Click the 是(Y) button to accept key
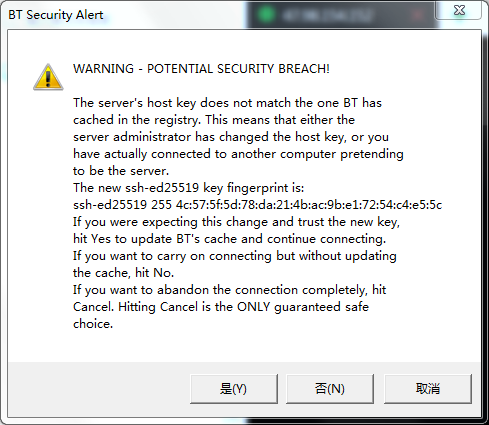The height and width of the screenshot is (425, 489). pos(234,389)
